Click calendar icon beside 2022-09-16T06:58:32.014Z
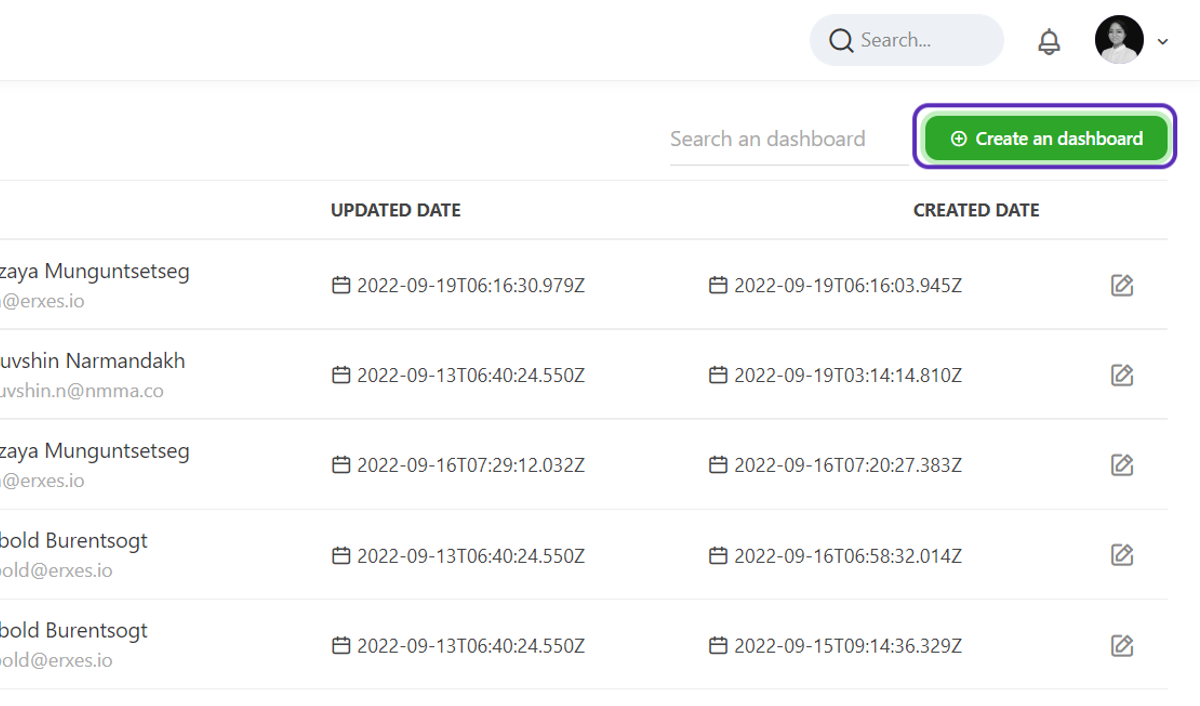Image resolution: width=1200 pixels, height=706 pixels. tap(718, 555)
